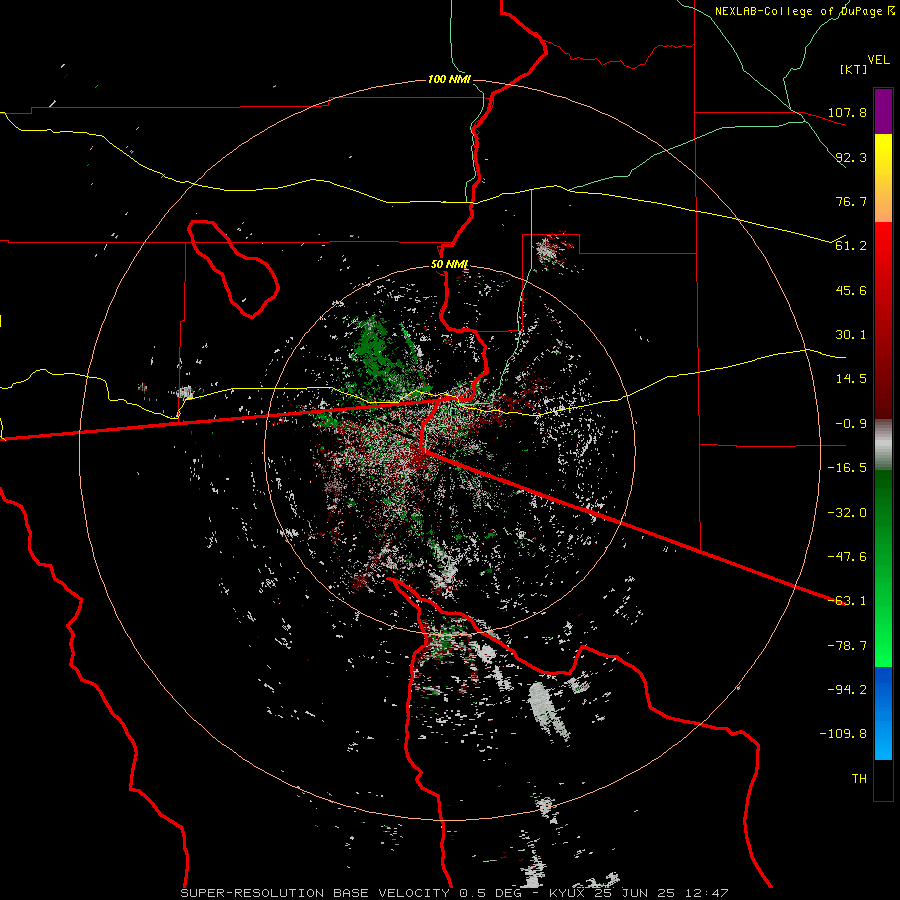The width and height of the screenshot is (900, 900).
Task: Click the -32.0 velocity scale value
Action: 847,512
